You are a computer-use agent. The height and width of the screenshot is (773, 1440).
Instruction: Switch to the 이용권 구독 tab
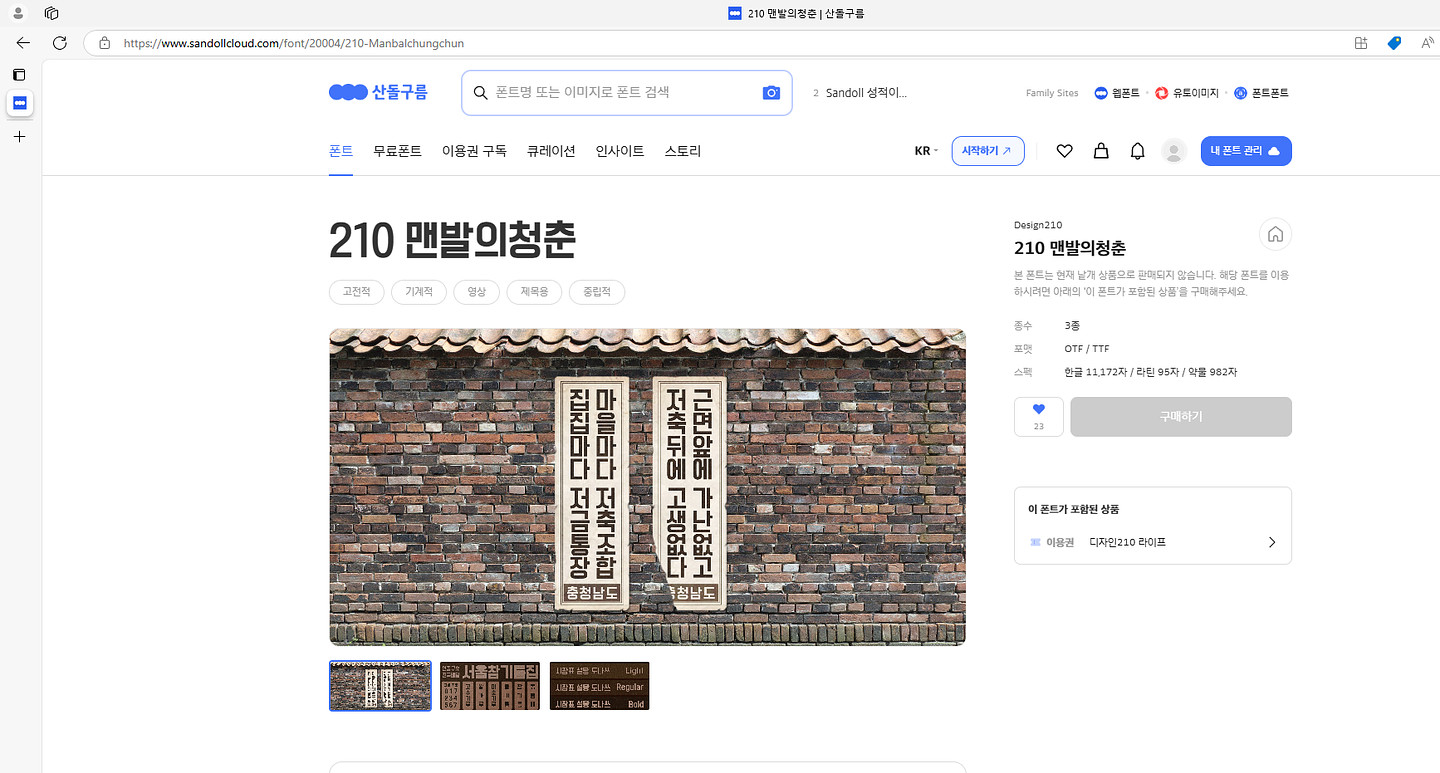tap(474, 151)
